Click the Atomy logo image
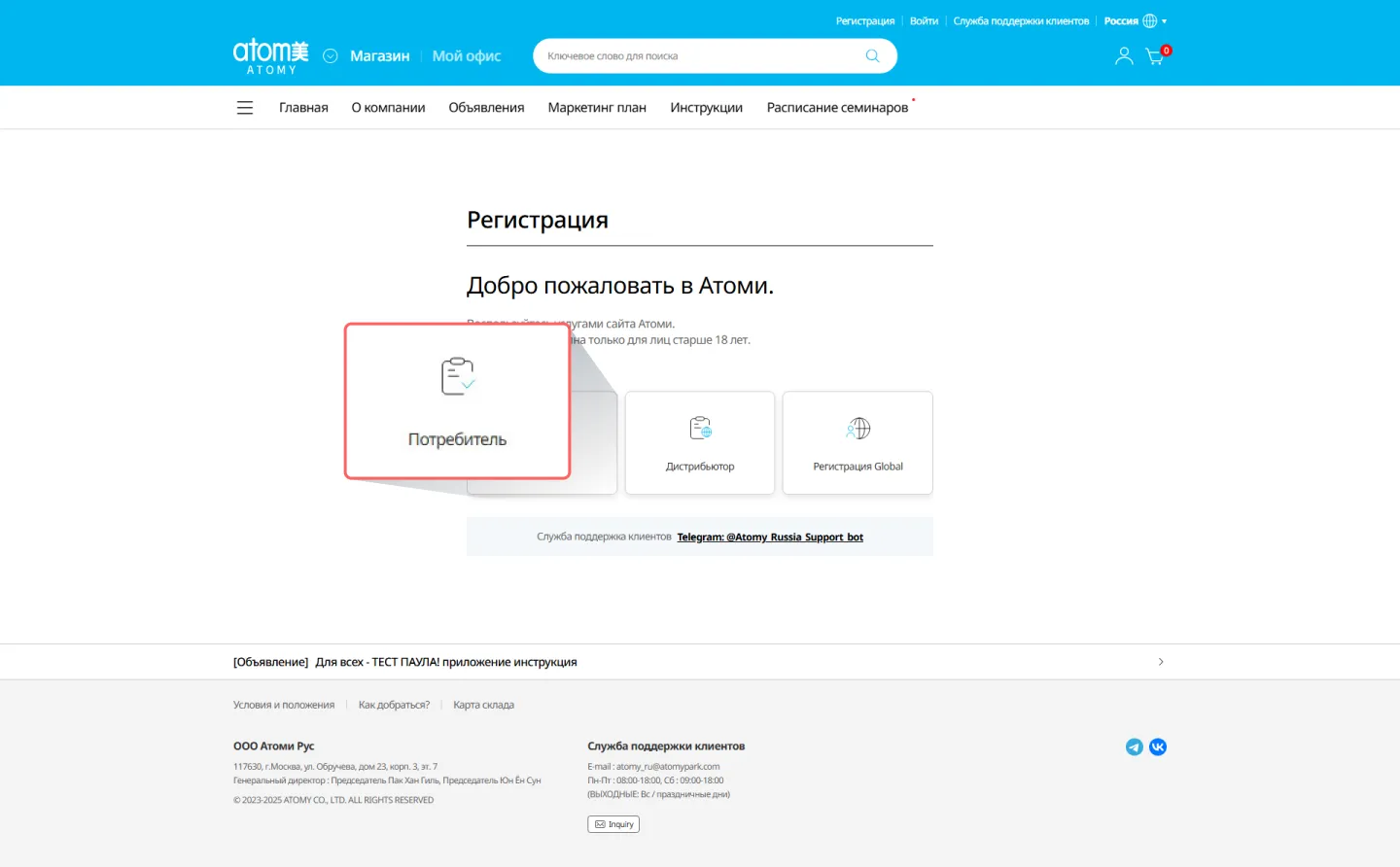 click(269, 55)
